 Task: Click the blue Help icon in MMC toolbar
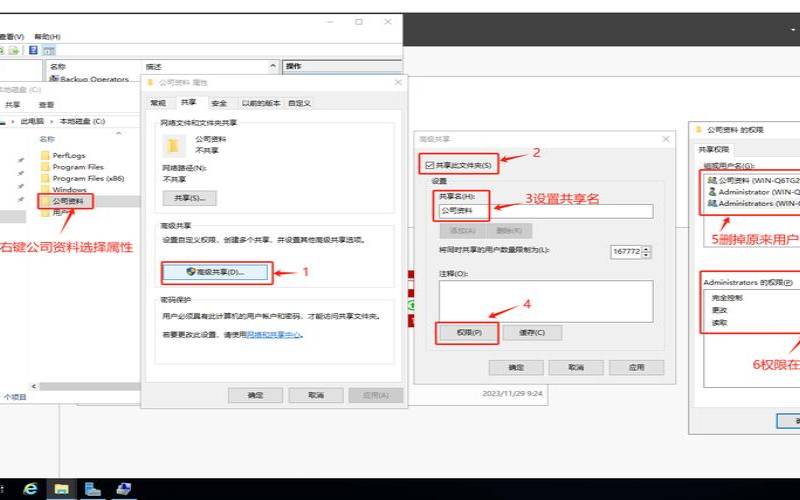(33, 50)
